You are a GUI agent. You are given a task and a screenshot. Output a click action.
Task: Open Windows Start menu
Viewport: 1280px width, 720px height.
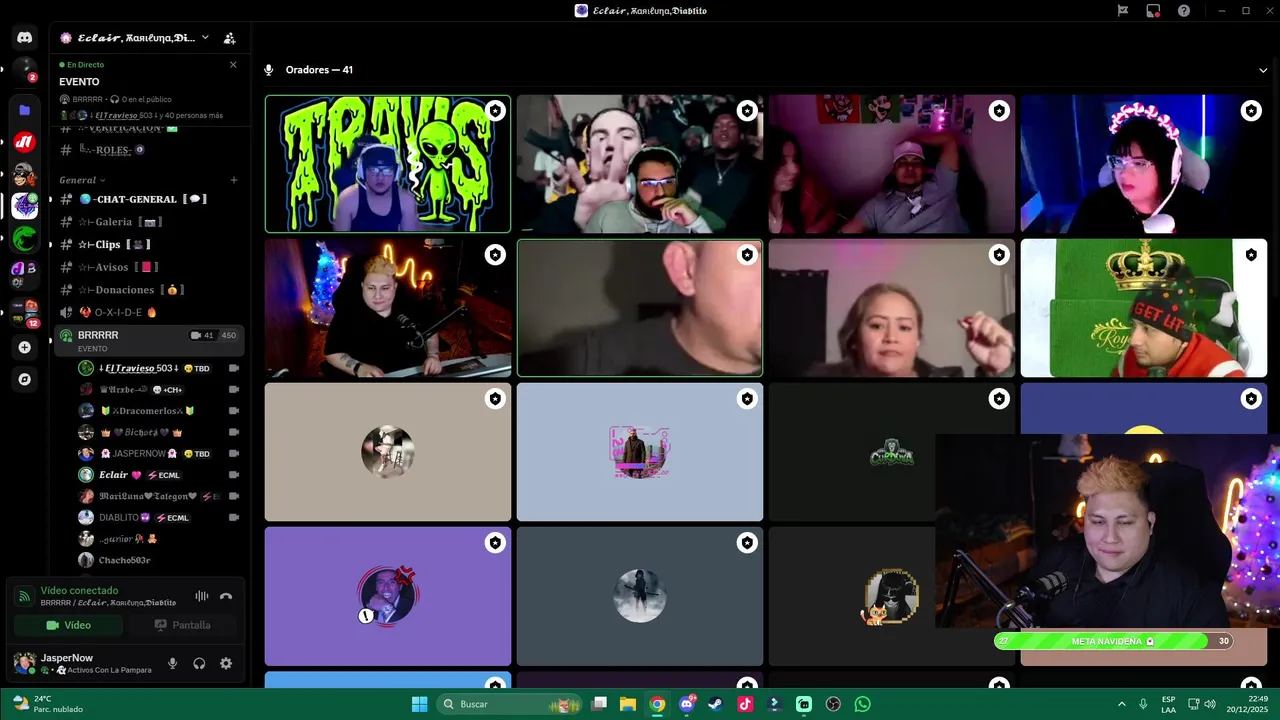[x=420, y=704]
